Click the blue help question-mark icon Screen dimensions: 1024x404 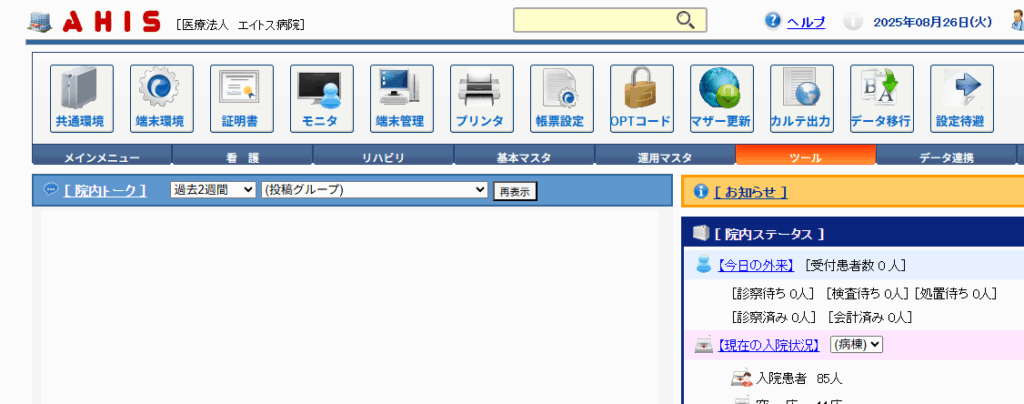click(773, 21)
